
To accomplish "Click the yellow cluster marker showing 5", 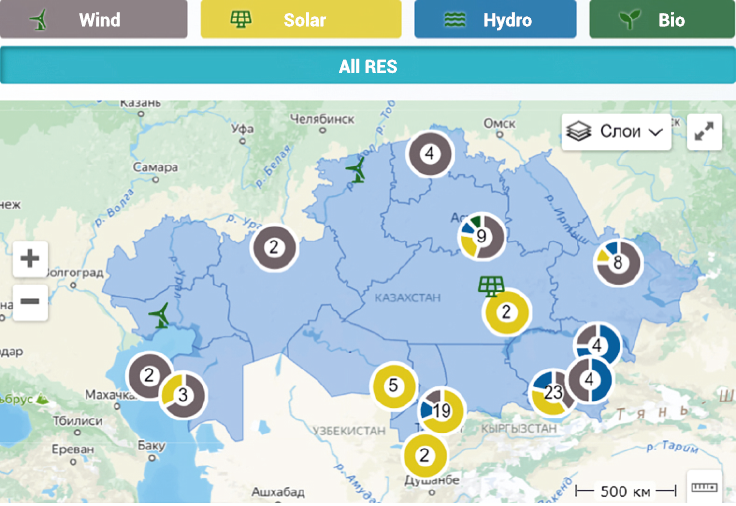I will [x=393, y=385].
